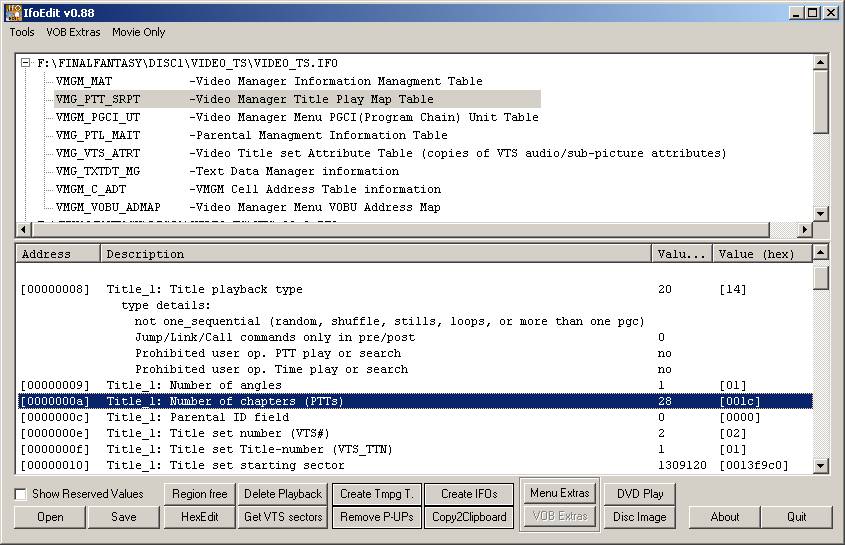Open the Movie Only menu
Viewport: 845px width, 545px height.
click(x=139, y=32)
